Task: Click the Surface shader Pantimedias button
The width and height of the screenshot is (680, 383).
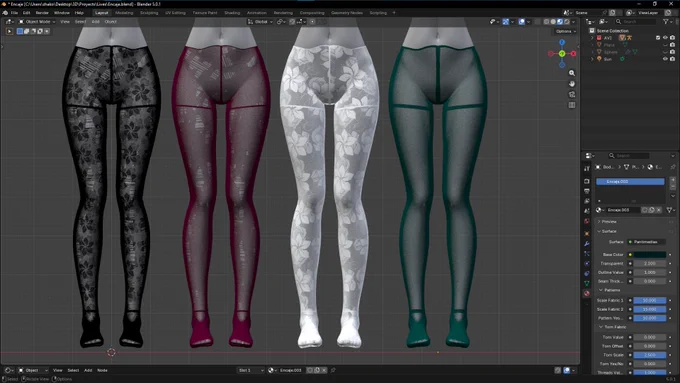Action: 646,242
